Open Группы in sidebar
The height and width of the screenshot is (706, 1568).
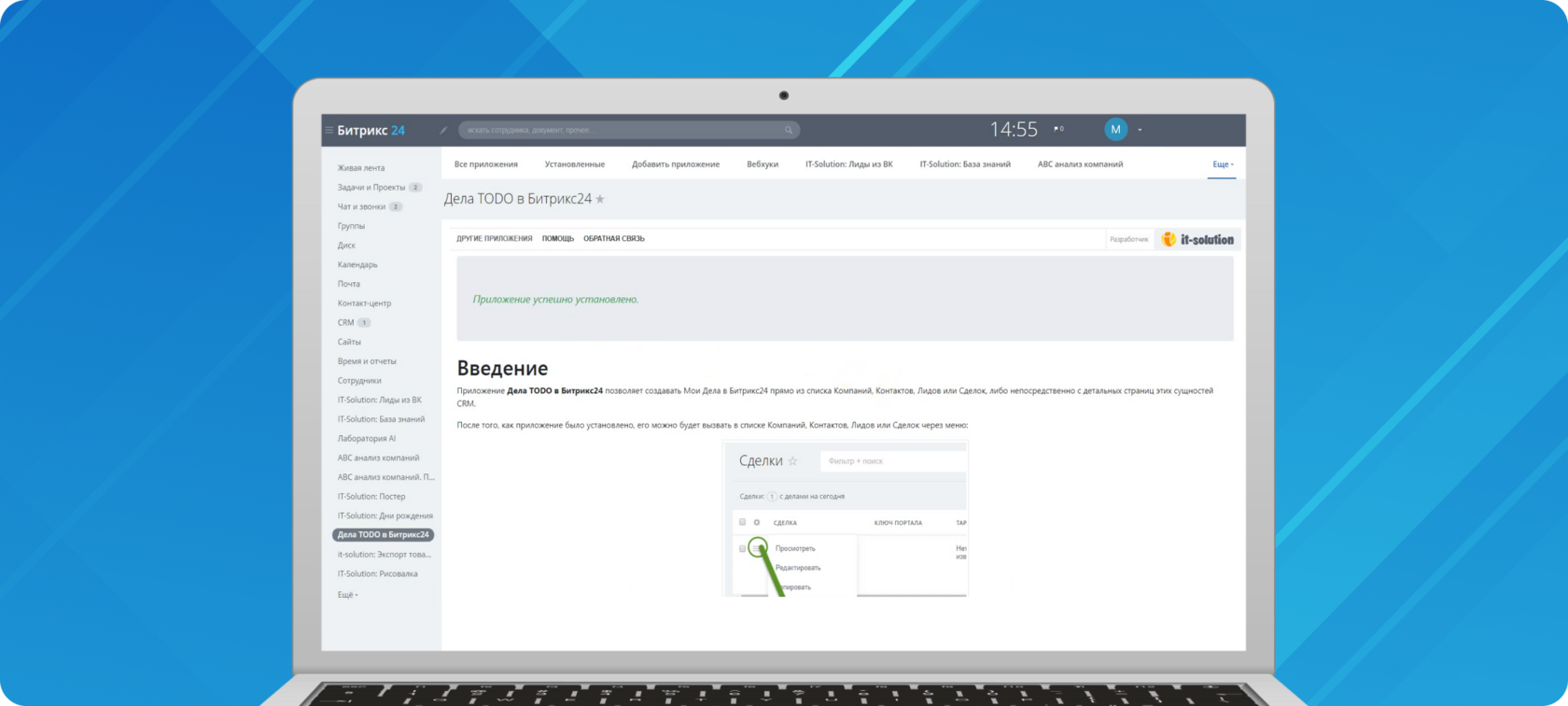tap(351, 226)
